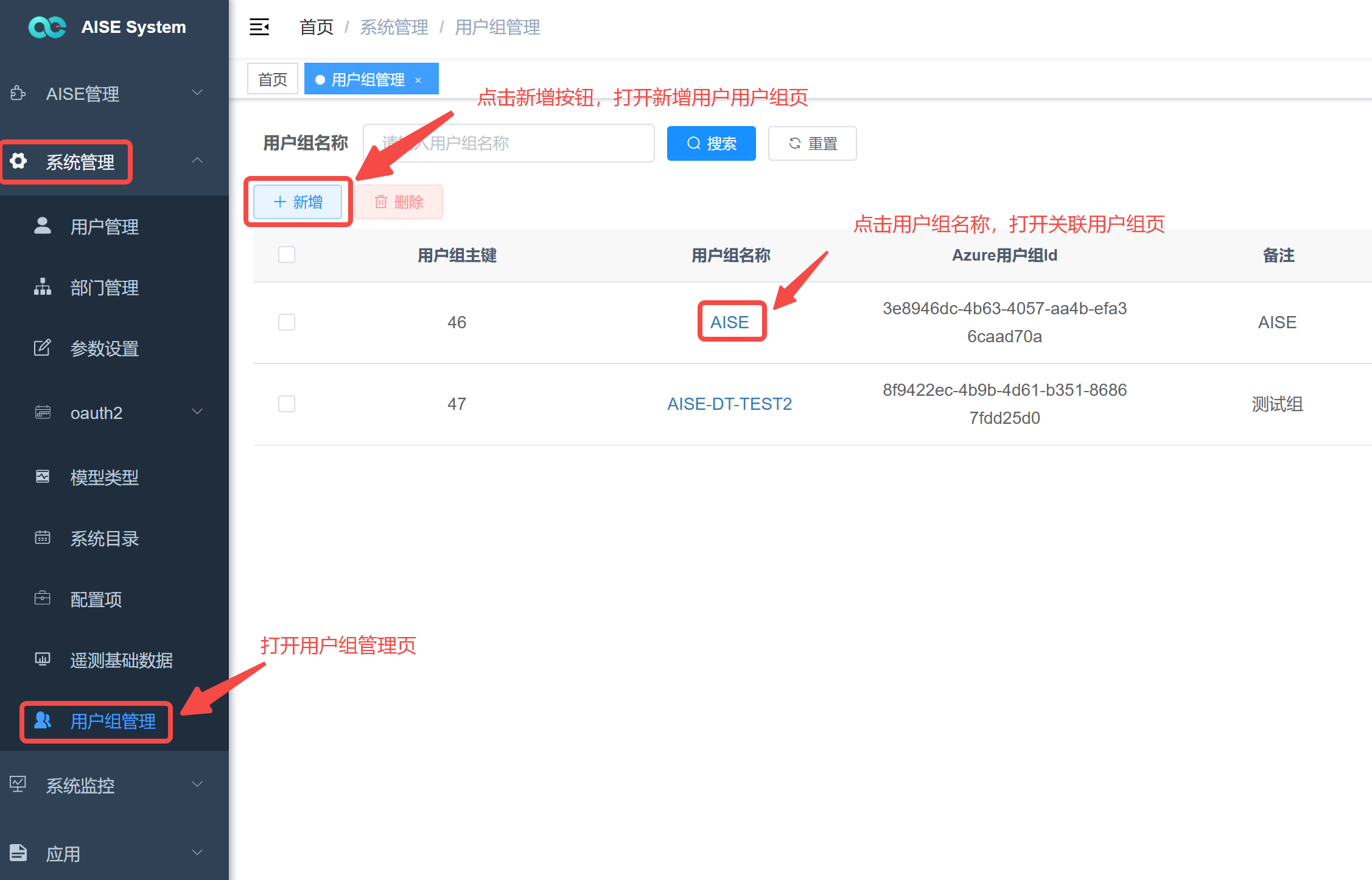Click the 模型类型 image icon
Image resolution: width=1372 pixels, height=880 pixels.
tap(43, 476)
